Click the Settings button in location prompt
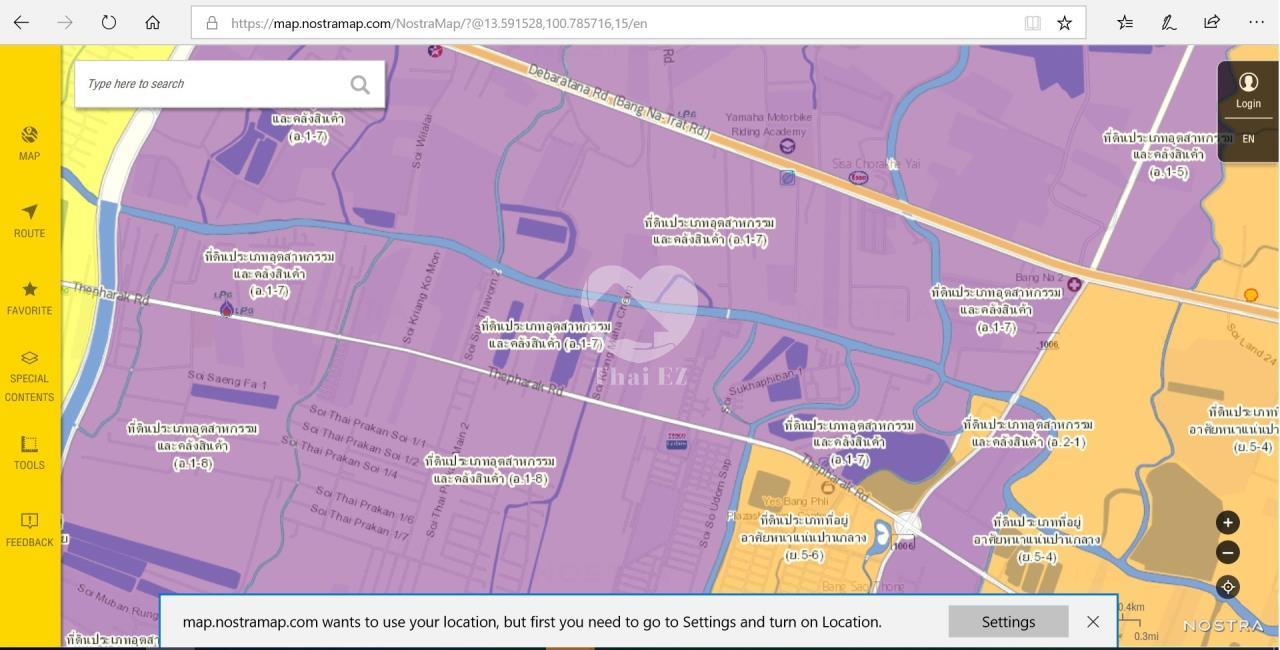 [1008, 622]
